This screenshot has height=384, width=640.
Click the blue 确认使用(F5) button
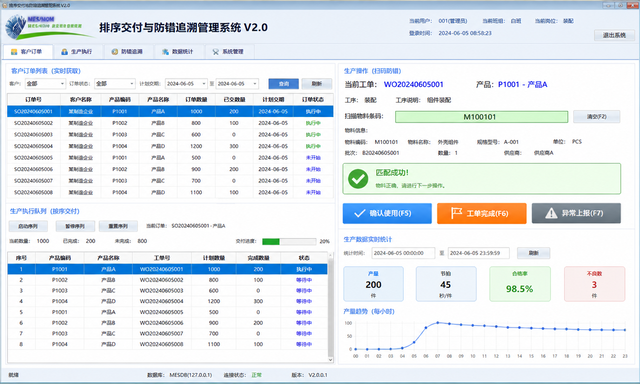(387, 213)
